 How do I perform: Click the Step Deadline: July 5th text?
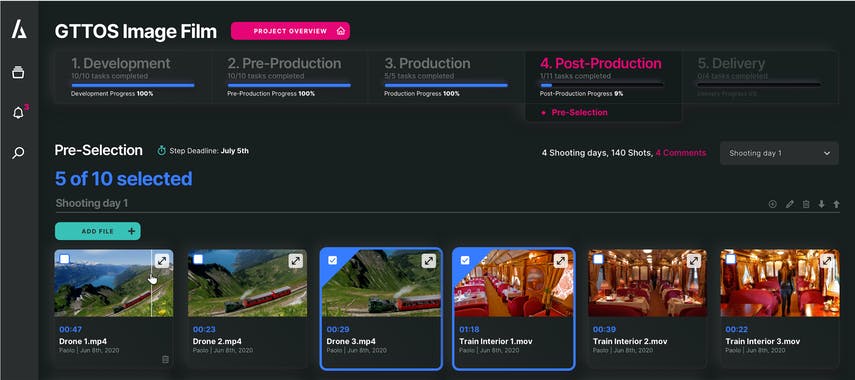(x=209, y=150)
